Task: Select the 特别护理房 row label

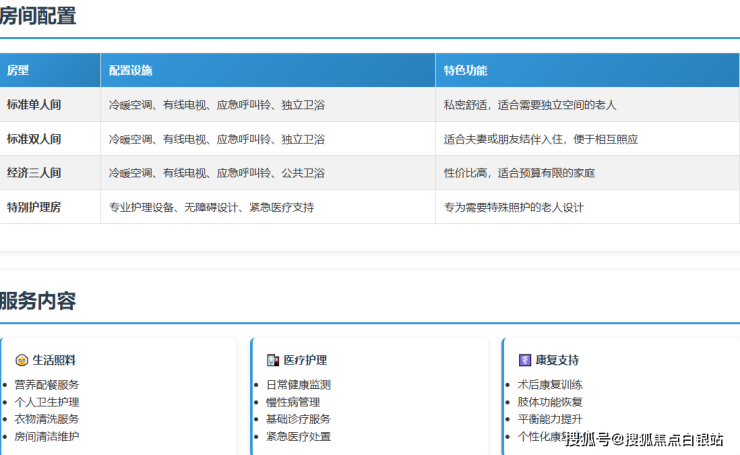Action: point(34,207)
